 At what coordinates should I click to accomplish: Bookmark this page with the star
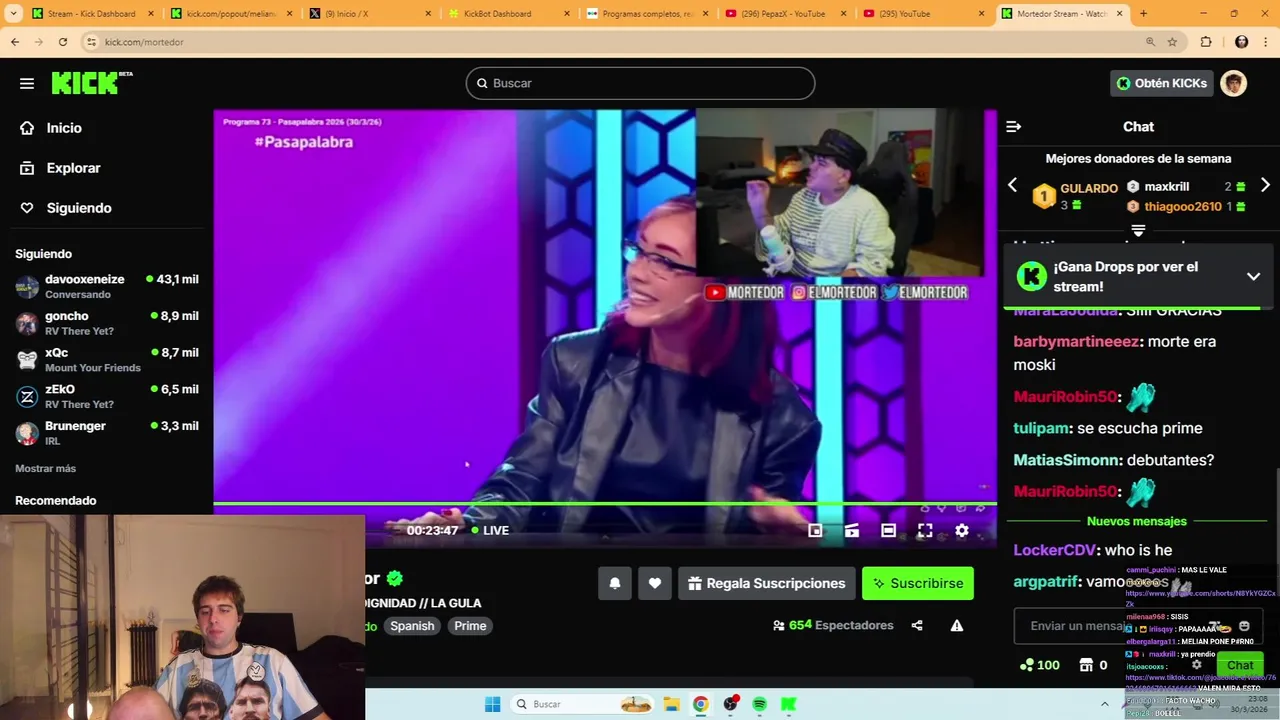pos(1172,42)
